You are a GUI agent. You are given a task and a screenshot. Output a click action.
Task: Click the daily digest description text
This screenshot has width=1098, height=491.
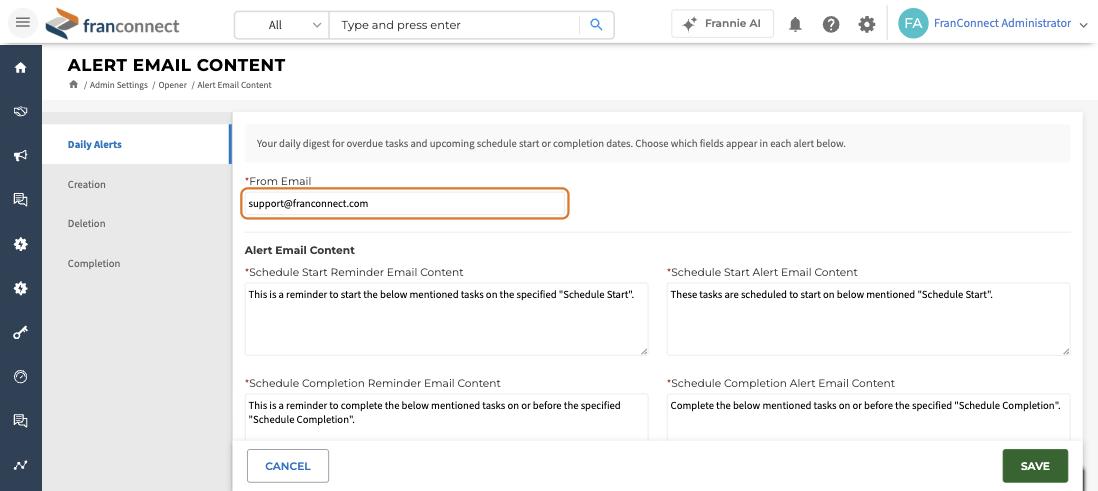click(x=551, y=144)
